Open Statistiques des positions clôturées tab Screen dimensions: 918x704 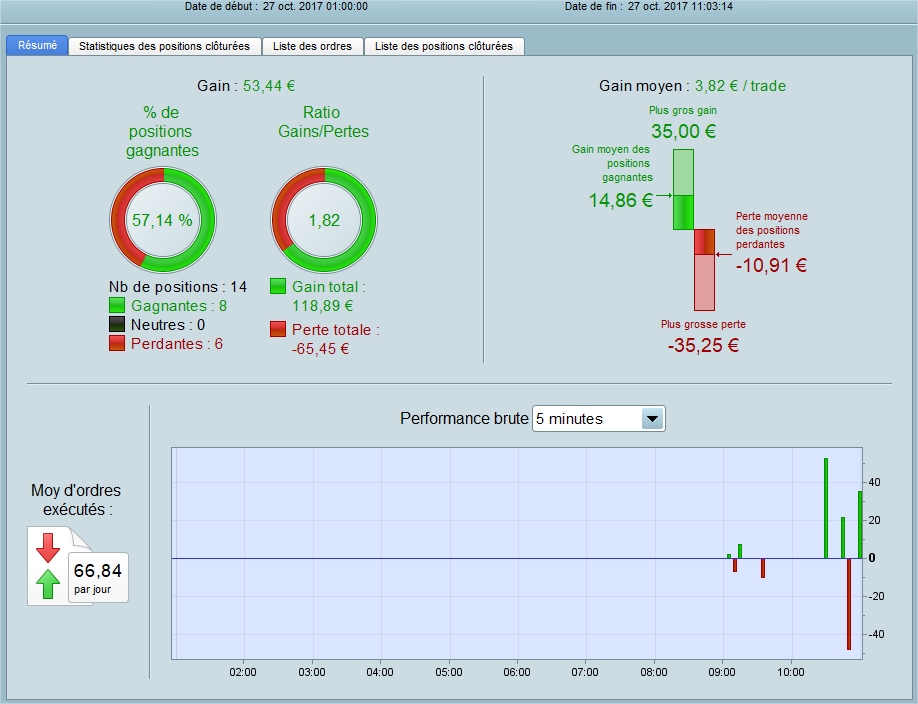pos(165,46)
